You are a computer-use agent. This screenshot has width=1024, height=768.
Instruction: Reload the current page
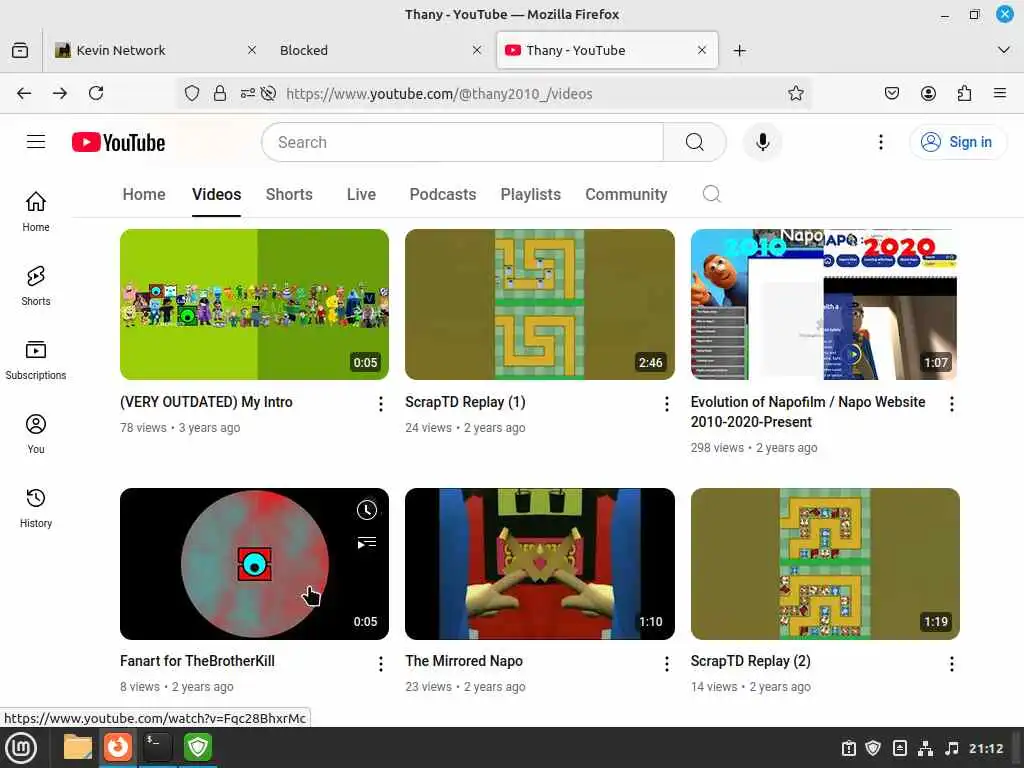point(96,93)
